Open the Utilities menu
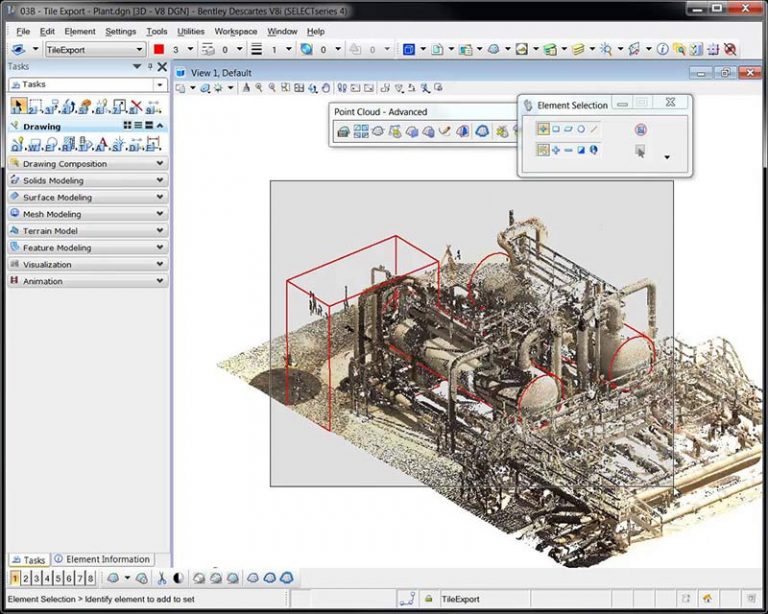This screenshot has height=614, width=768. click(191, 31)
